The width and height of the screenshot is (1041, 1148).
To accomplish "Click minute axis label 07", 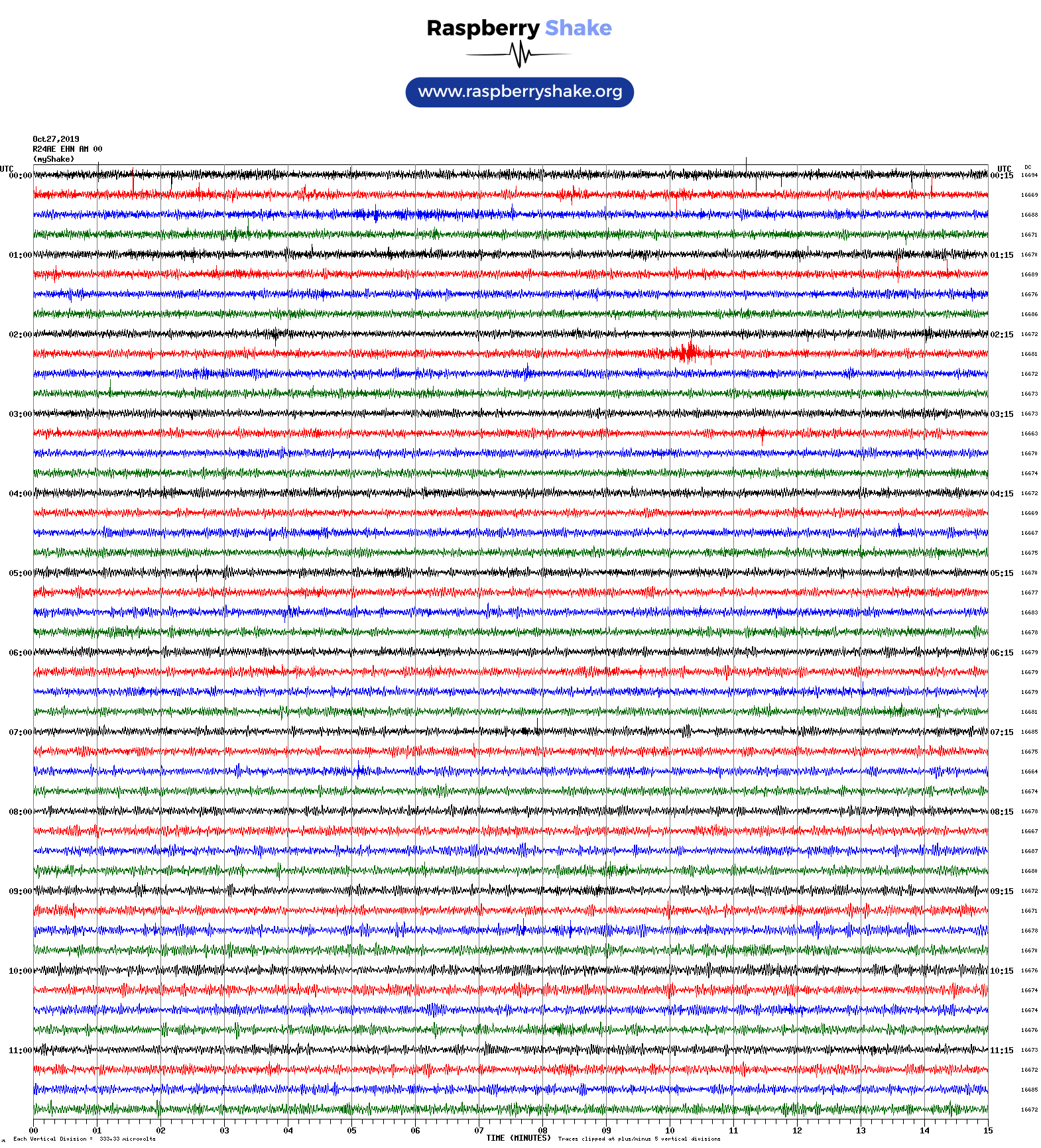I will (x=479, y=1131).
